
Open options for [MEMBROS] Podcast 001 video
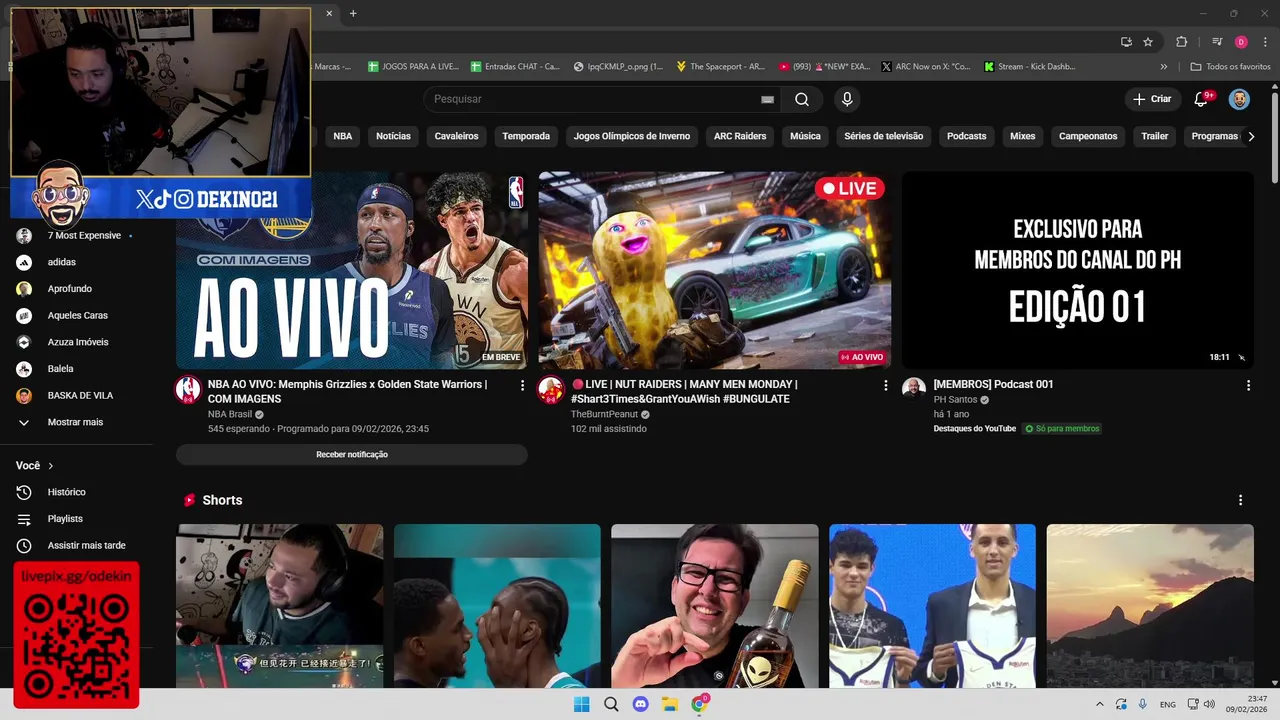tap(1248, 385)
